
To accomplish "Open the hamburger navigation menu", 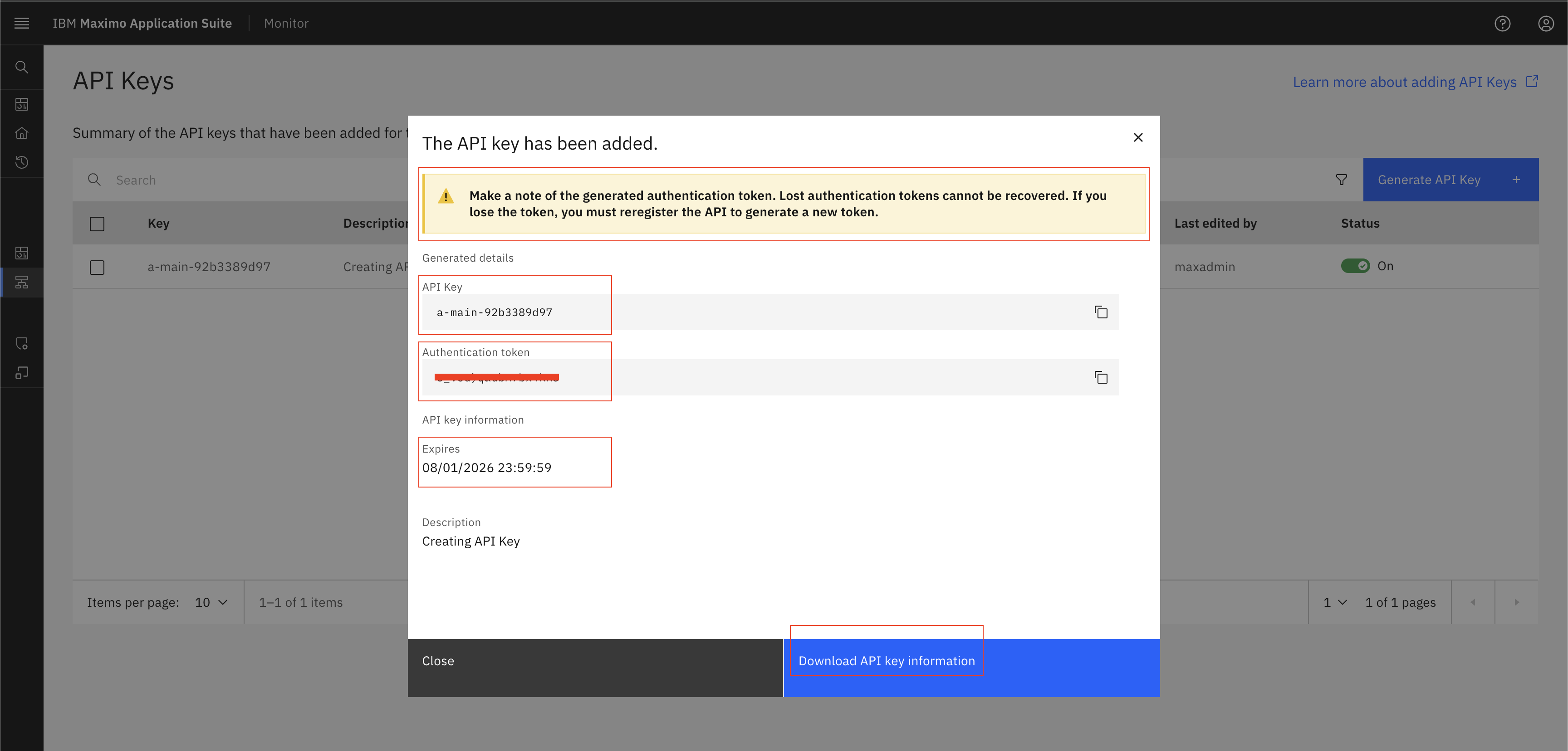I will pyautogui.click(x=22, y=23).
